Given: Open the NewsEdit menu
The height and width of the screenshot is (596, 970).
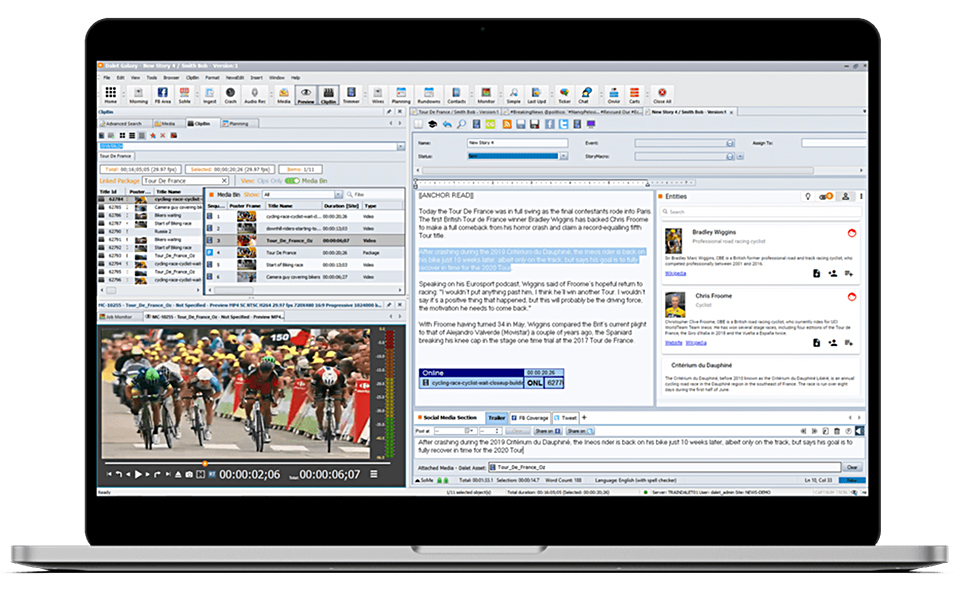Looking at the screenshot, I should pyautogui.click(x=234, y=77).
